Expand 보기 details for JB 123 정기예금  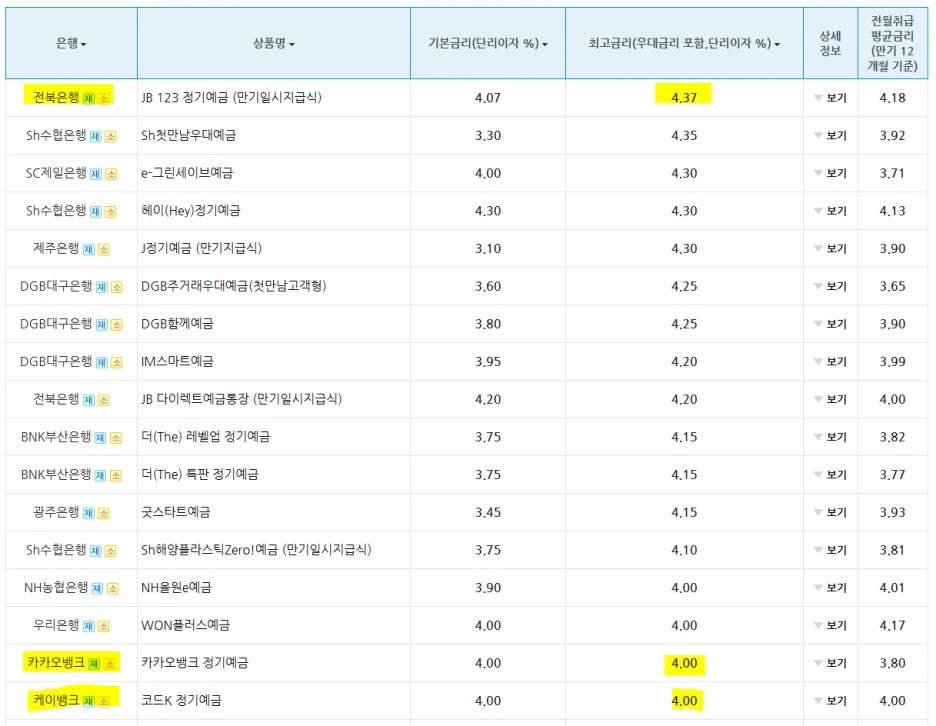[x=831, y=98]
